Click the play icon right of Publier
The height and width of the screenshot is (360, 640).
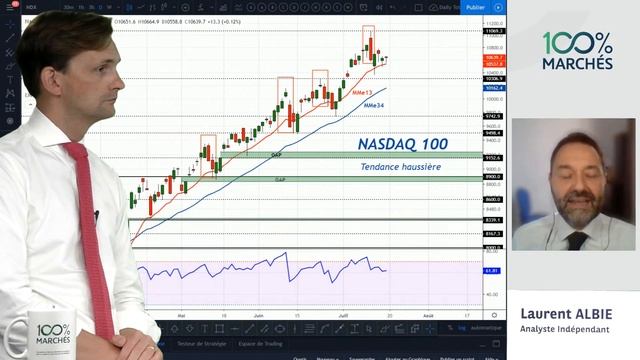tap(498, 7)
